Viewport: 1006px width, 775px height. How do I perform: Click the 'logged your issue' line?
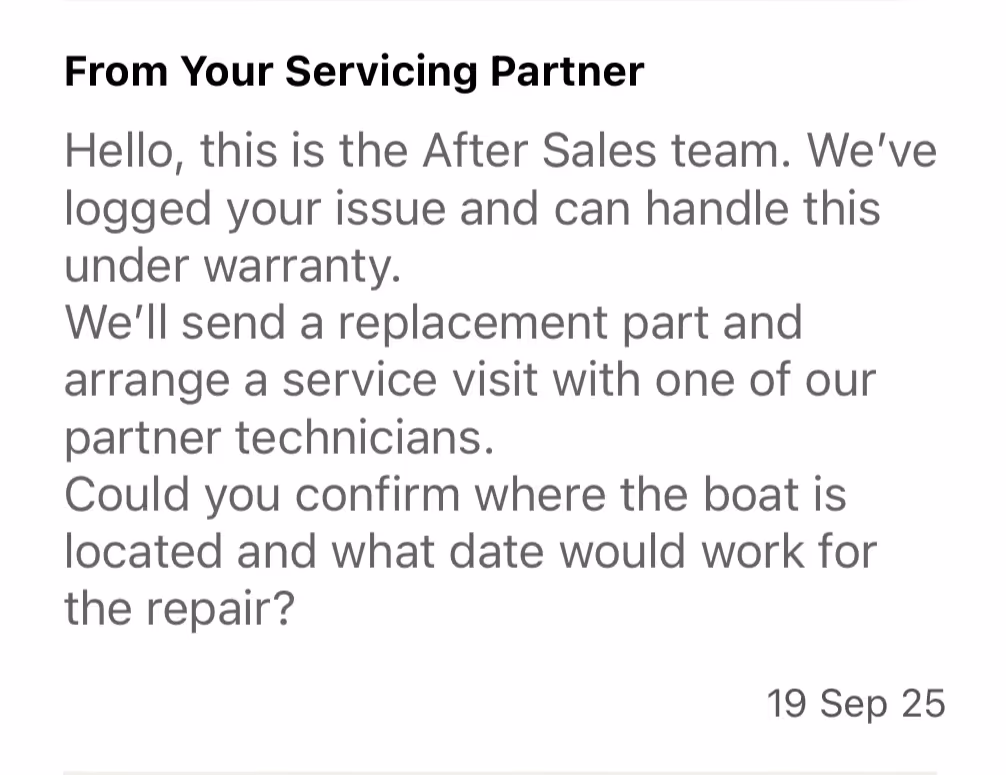tap(472, 209)
